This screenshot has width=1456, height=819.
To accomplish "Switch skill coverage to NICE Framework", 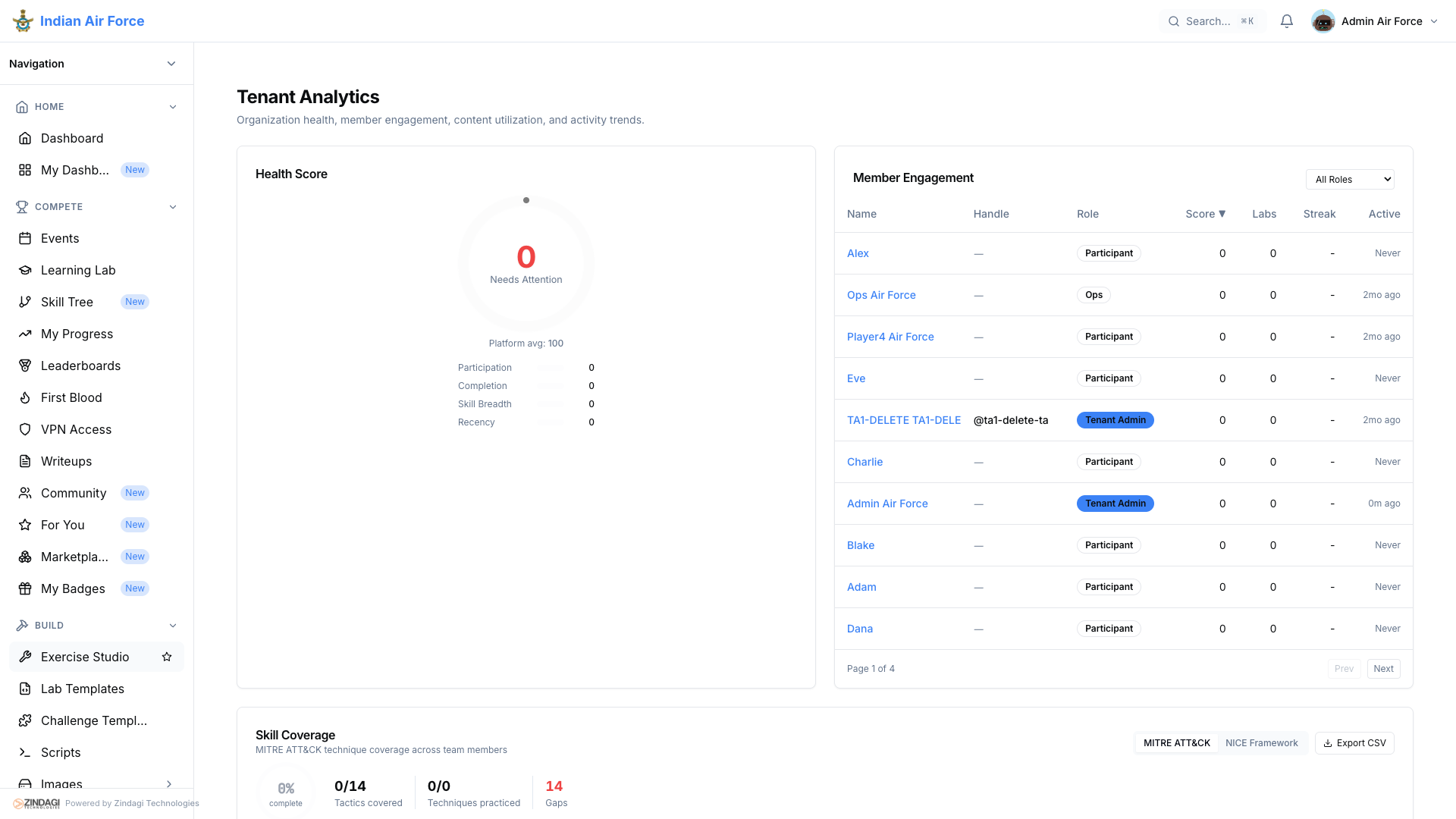I will (x=1261, y=743).
